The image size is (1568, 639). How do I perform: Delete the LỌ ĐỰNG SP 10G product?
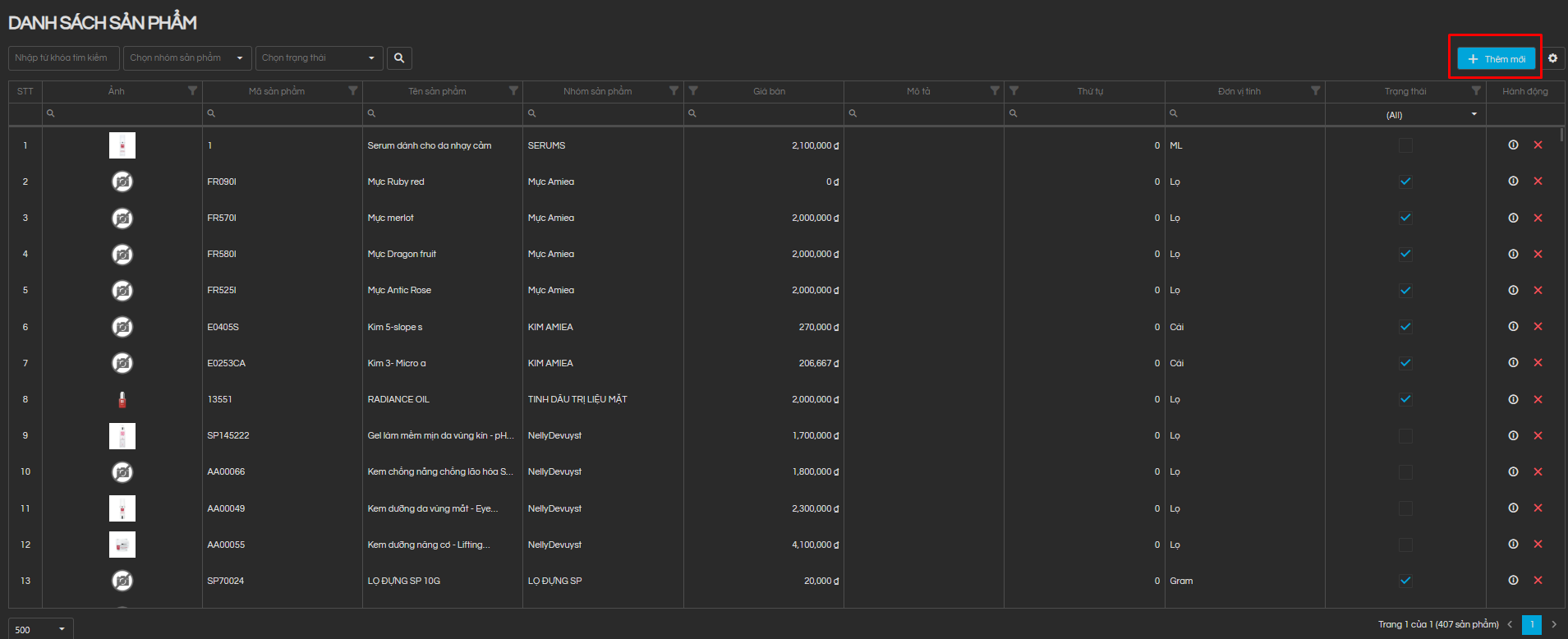click(x=1538, y=581)
